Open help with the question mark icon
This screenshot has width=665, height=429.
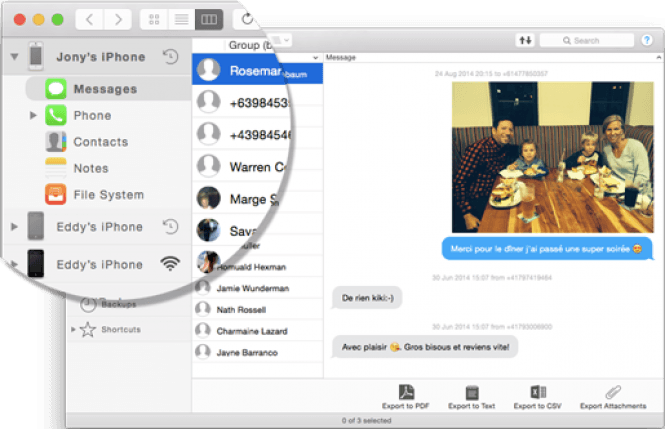click(x=647, y=40)
